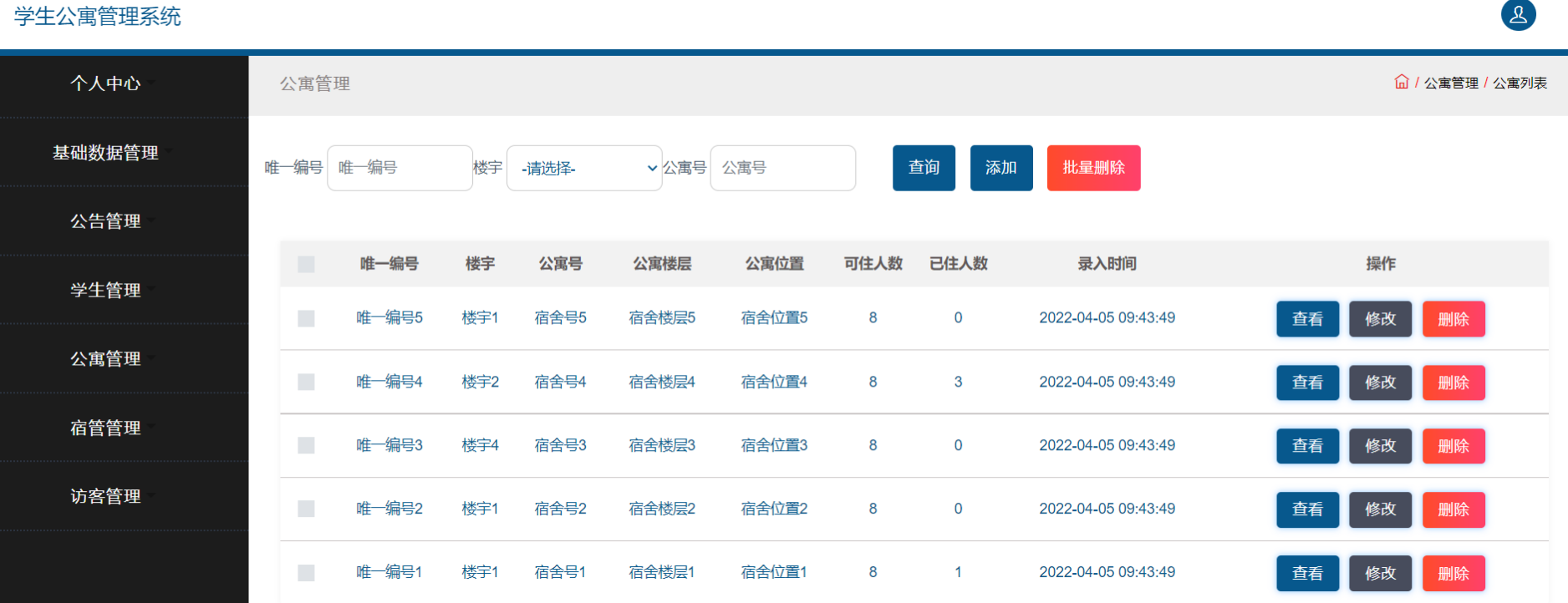Viewport: 1568px width, 603px height.
Task: Select the checkbox for row 唯一编号3
Action: click(306, 445)
